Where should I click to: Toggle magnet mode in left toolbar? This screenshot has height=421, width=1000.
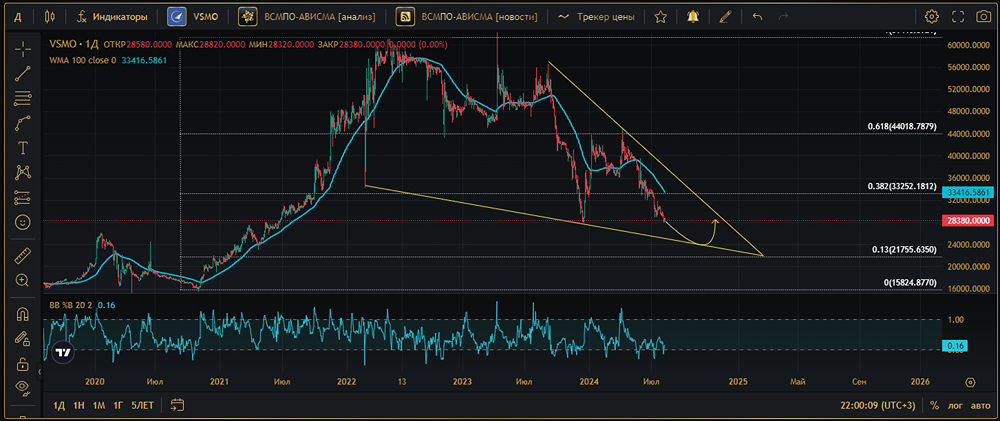[23, 313]
